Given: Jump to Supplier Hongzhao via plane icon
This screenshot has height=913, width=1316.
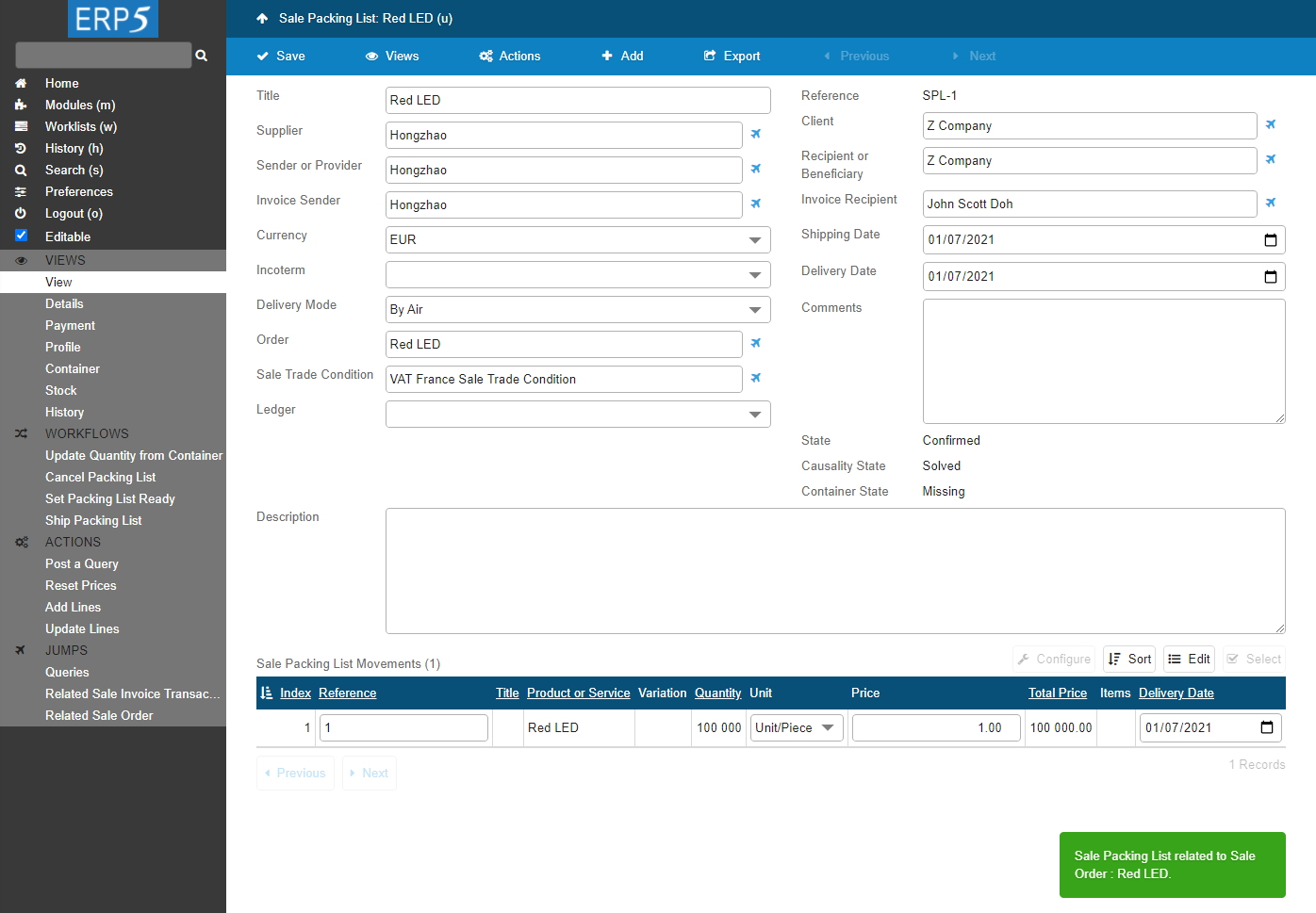Looking at the screenshot, I should (756, 134).
